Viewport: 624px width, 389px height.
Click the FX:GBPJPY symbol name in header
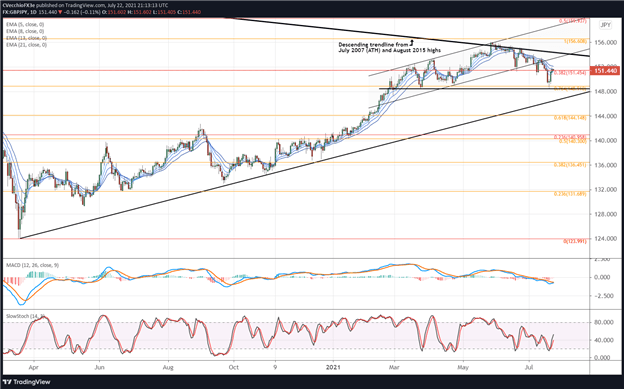15,12
